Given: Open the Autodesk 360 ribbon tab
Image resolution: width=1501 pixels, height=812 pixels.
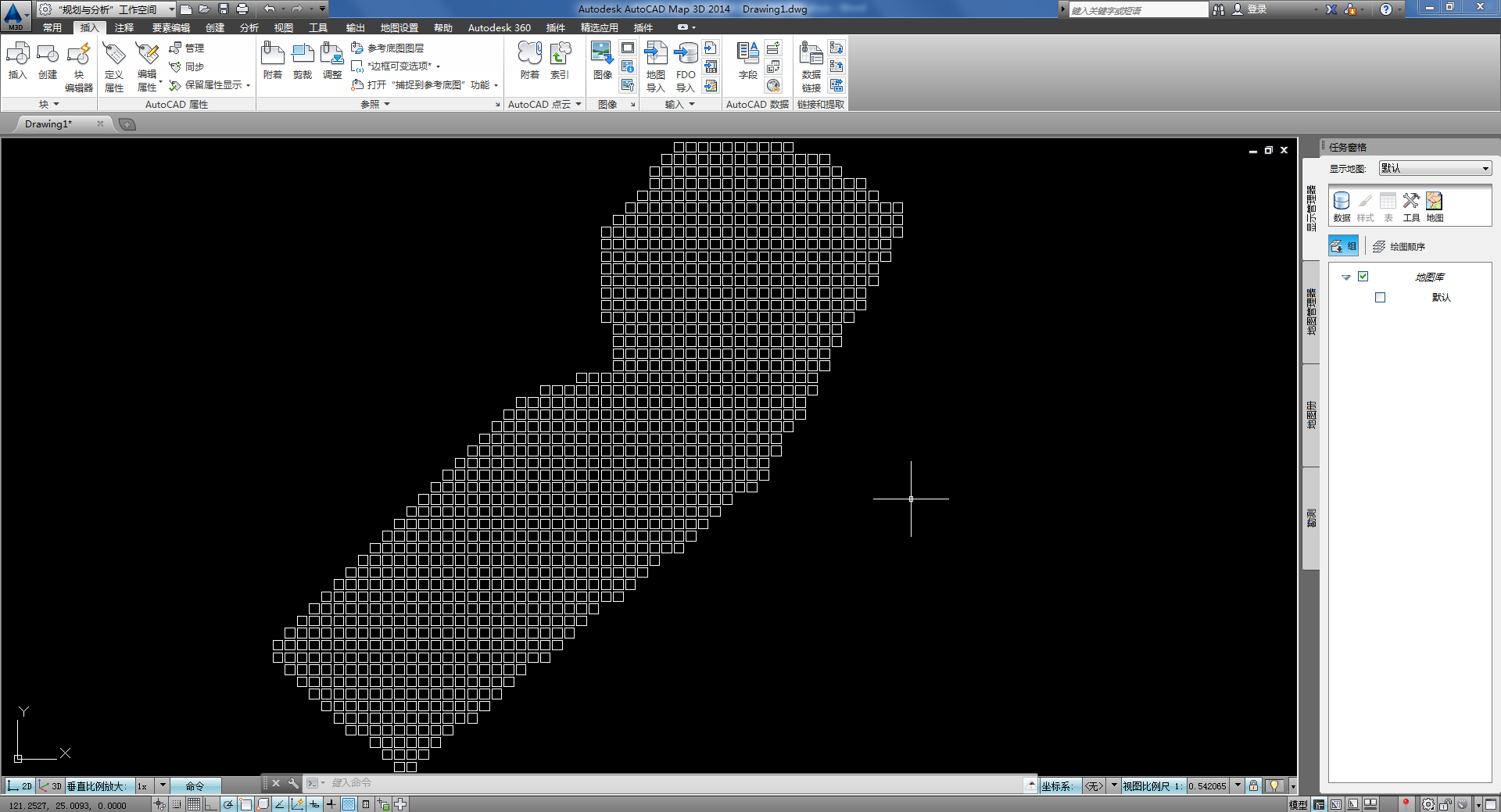Looking at the screenshot, I should point(500,27).
